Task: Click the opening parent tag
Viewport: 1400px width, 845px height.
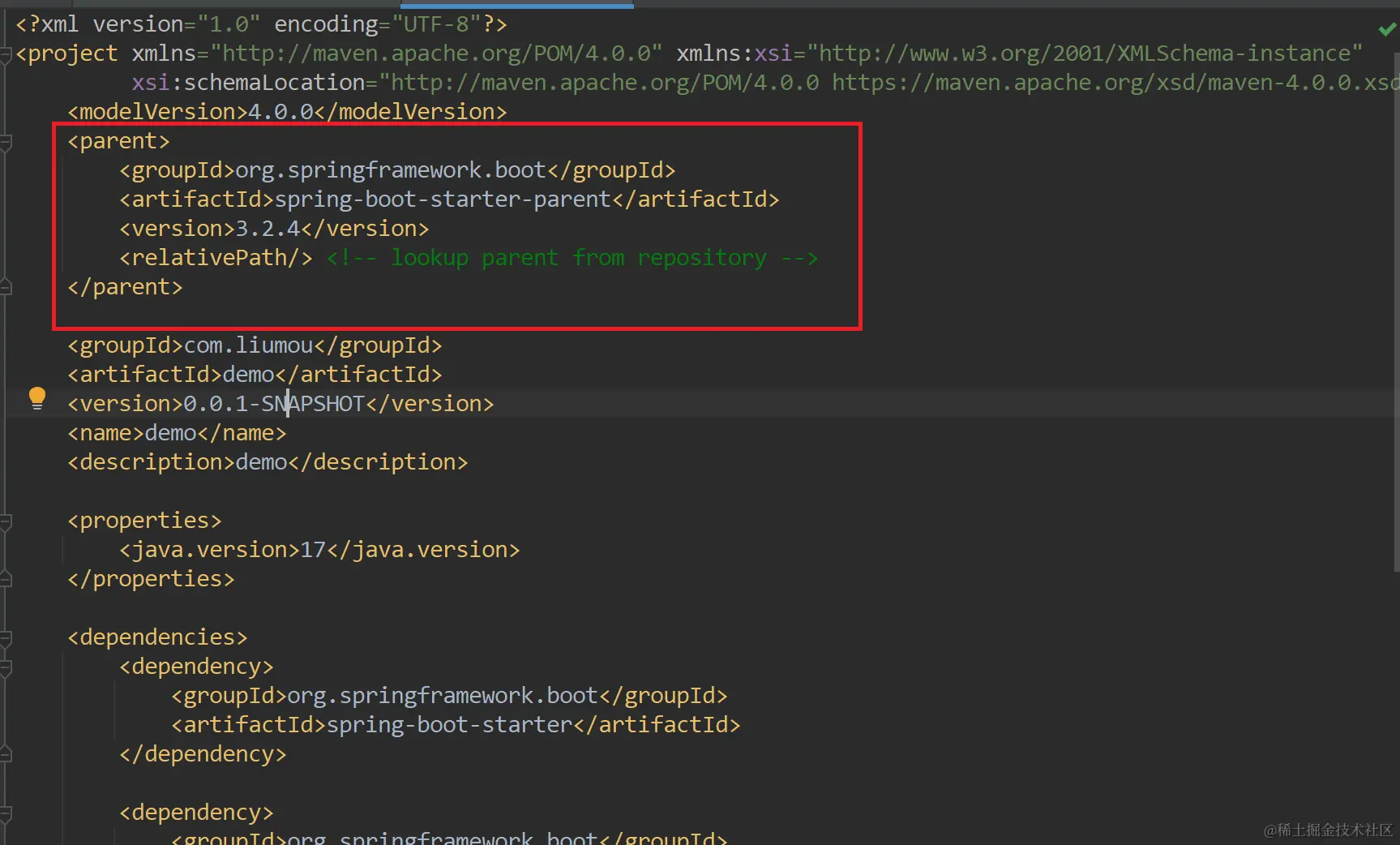Action: pos(118,141)
